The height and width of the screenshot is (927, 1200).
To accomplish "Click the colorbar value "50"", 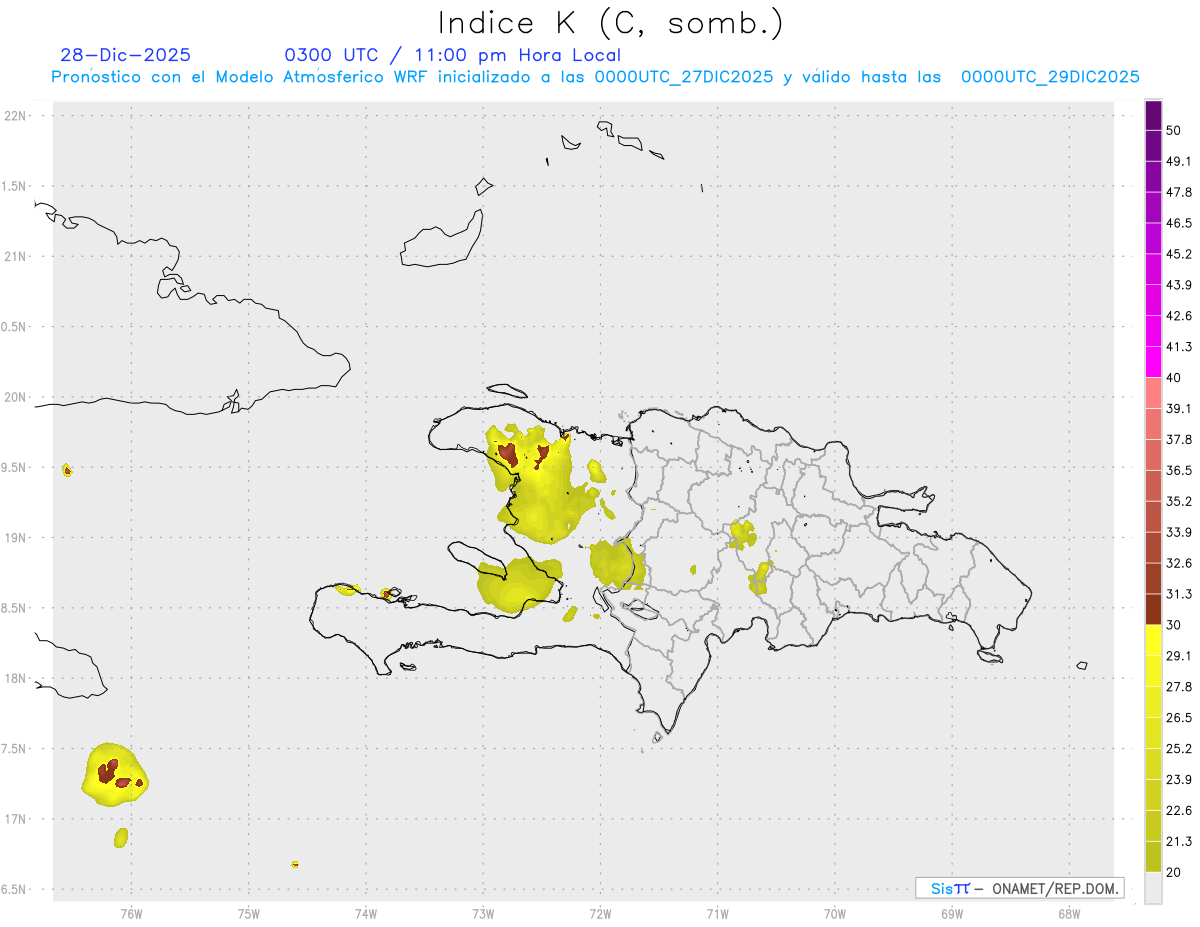I will pyautogui.click(x=1174, y=130).
